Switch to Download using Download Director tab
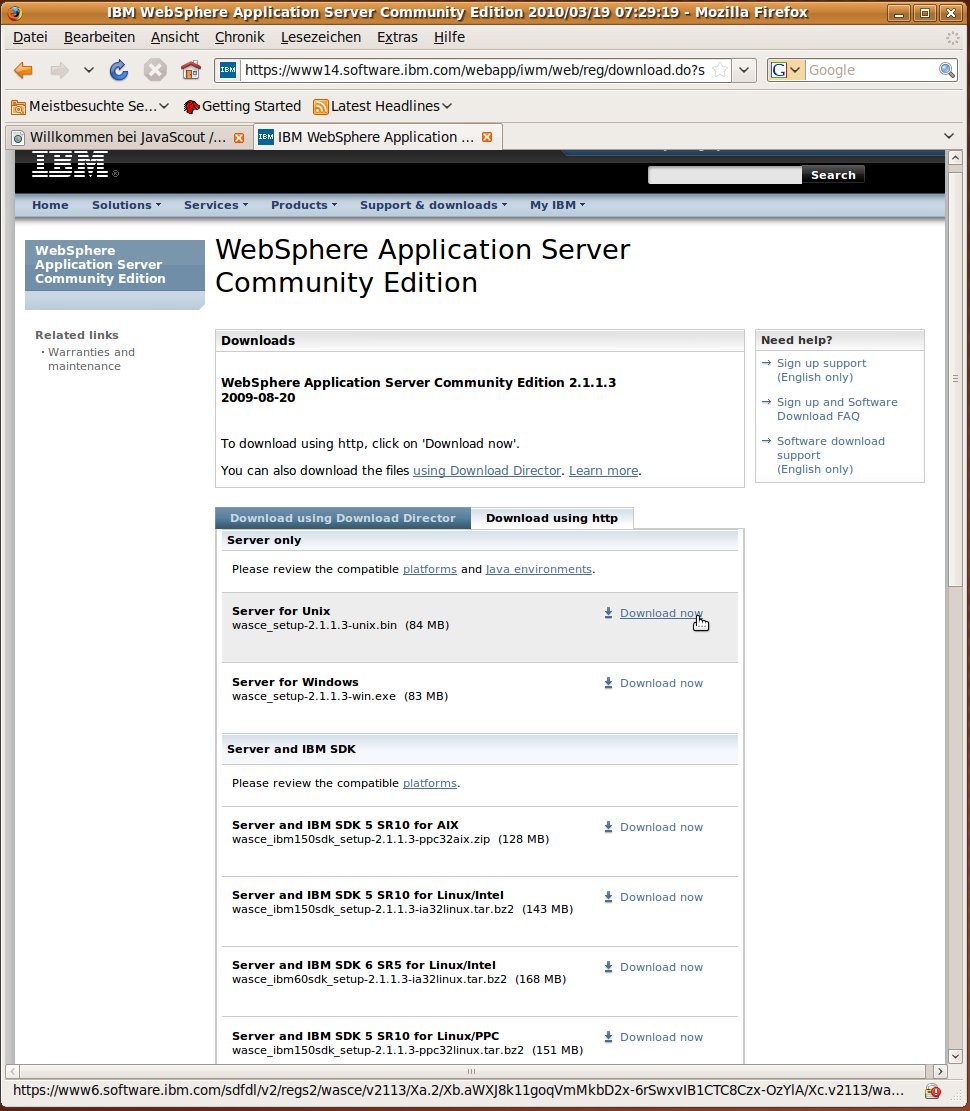Screen dimensions: 970x1111 pos(342,518)
